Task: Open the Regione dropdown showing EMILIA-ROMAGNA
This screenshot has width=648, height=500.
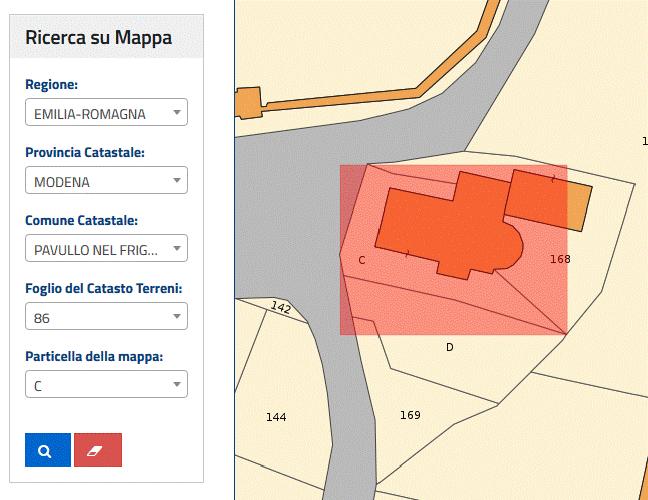Action: [106, 114]
